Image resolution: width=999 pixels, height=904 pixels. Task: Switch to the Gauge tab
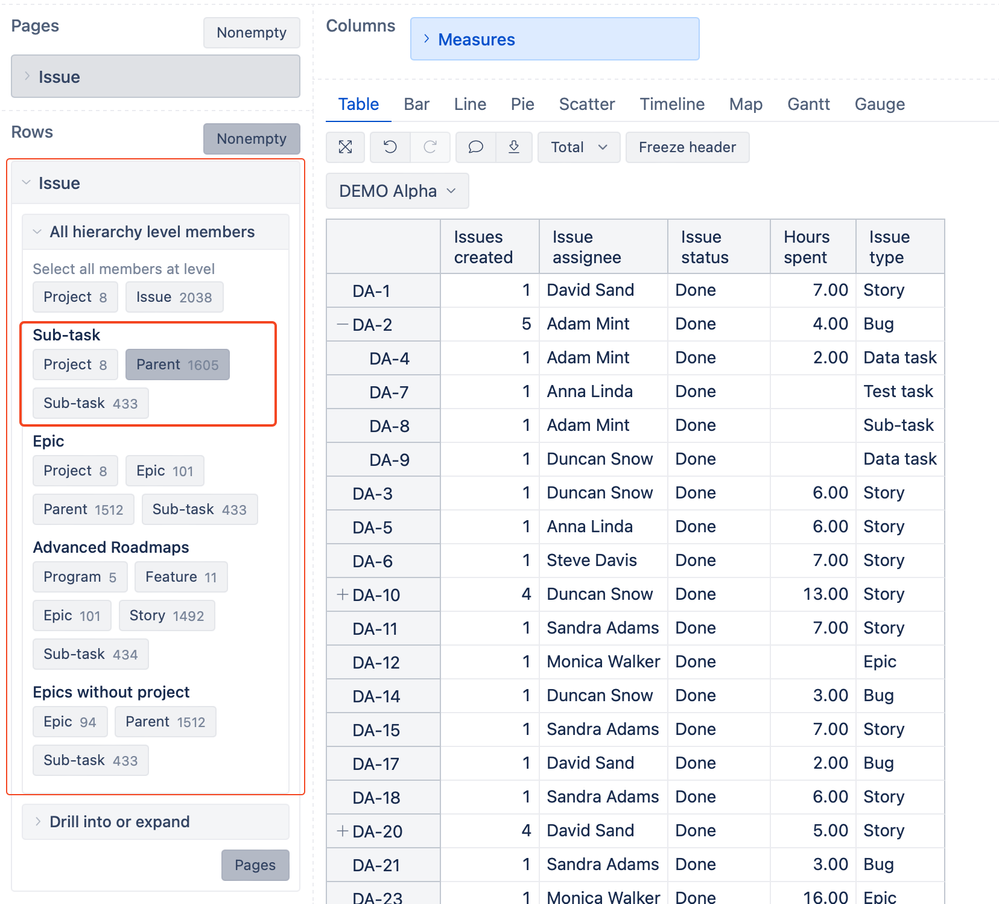pyautogui.click(x=879, y=104)
